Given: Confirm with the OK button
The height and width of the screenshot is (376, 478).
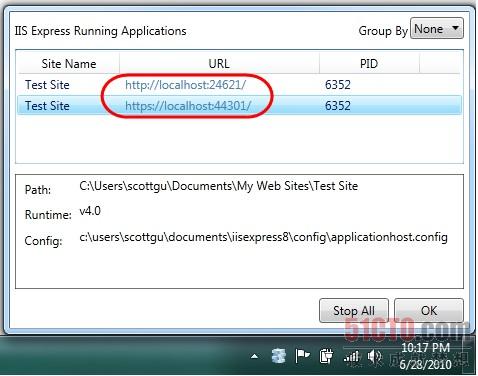Looking at the screenshot, I should tap(429, 310).
